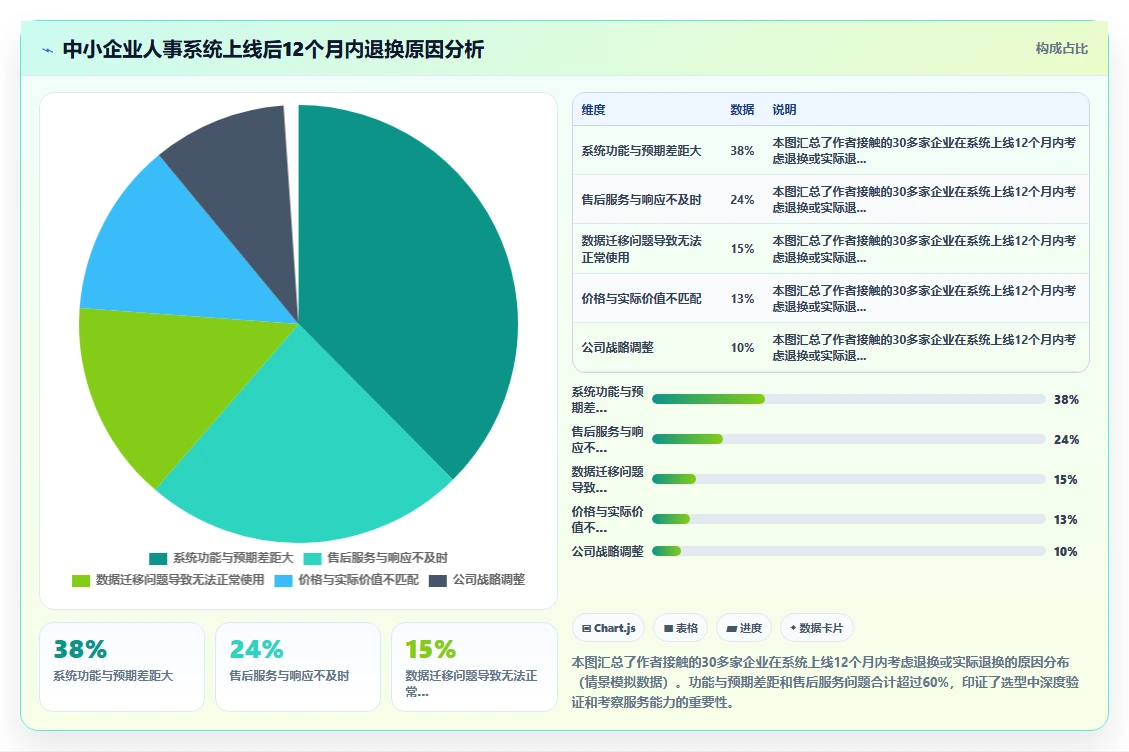Click the 售后服务与响应不... progress bar label
Image resolution: width=1129 pixels, height=752 pixels.
(x=608, y=439)
